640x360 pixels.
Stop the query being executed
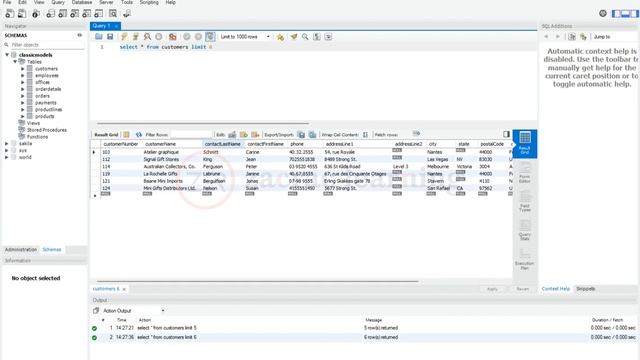[x=159, y=37]
